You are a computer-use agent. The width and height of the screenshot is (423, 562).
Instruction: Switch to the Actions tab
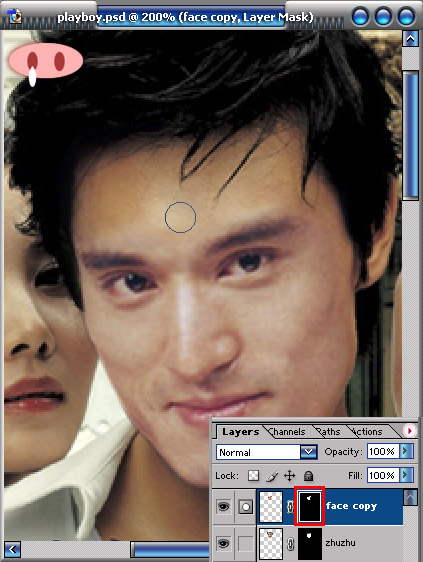[366, 432]
